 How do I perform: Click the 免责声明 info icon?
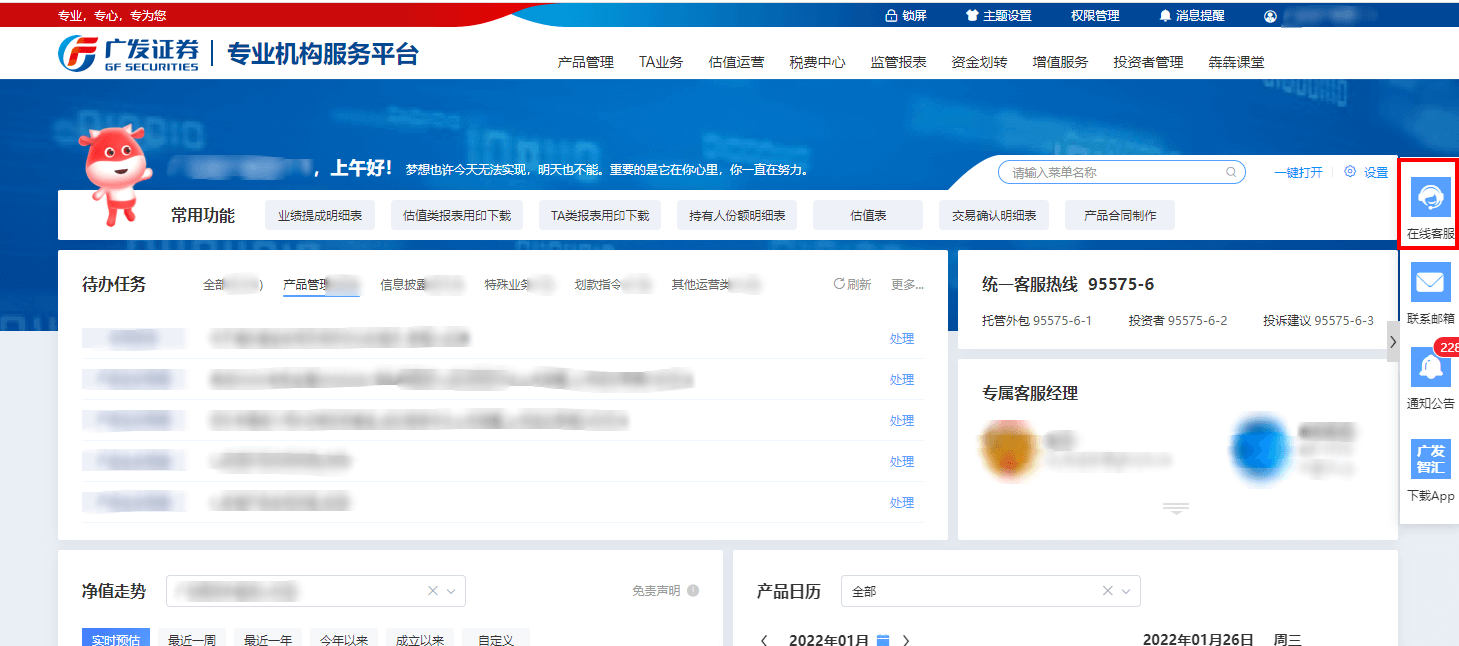693,591
